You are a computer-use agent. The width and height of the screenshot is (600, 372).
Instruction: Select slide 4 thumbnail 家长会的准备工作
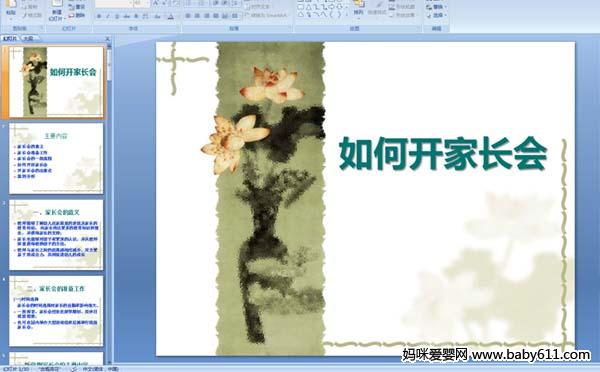click(x=56, y=311)
